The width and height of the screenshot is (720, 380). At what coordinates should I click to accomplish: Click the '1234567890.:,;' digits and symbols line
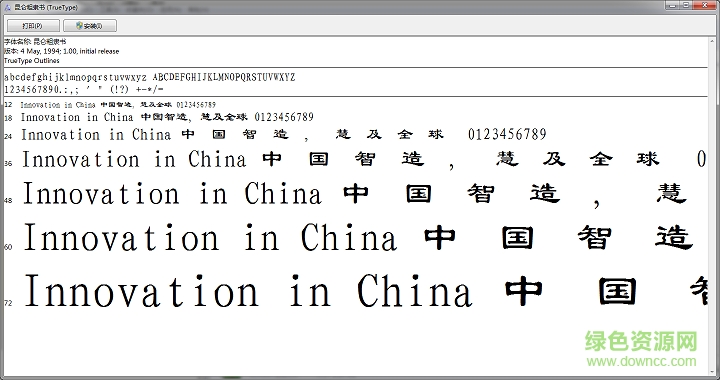click(x=84, y=89)
